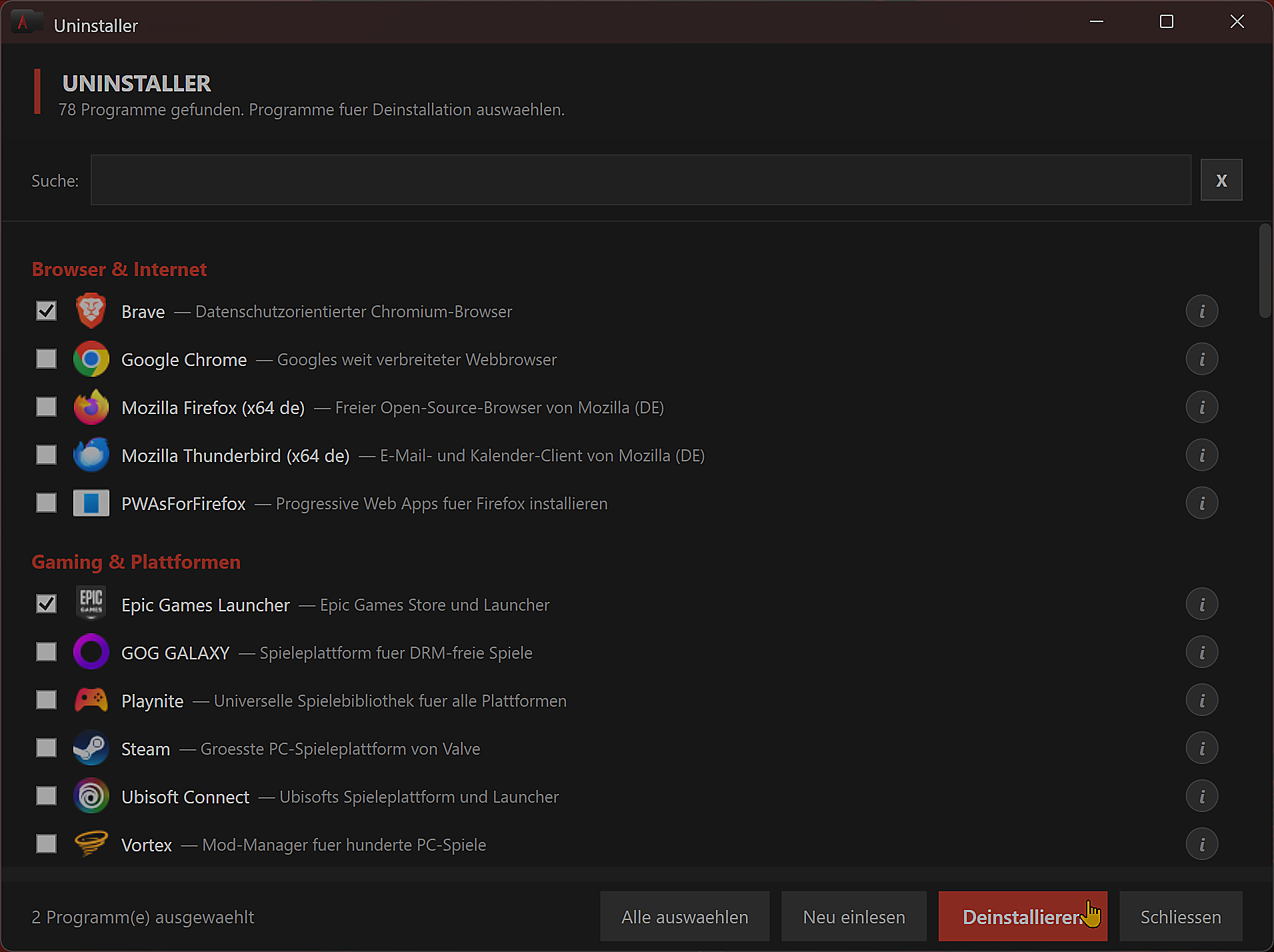1274x952 pixels.
Task: Start uninstall with Deinstallieren button
Action: coord(1023,917)
